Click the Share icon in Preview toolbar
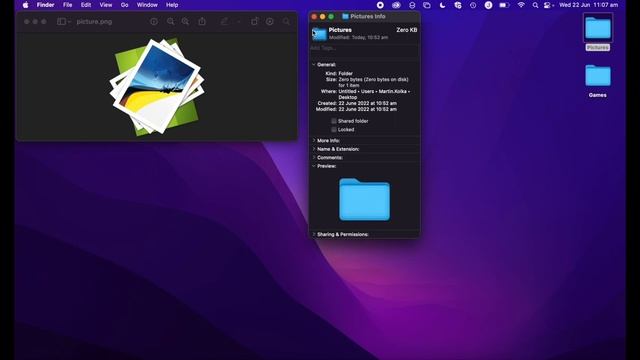Viewport: 640px width, 360px height. point(202,21)
